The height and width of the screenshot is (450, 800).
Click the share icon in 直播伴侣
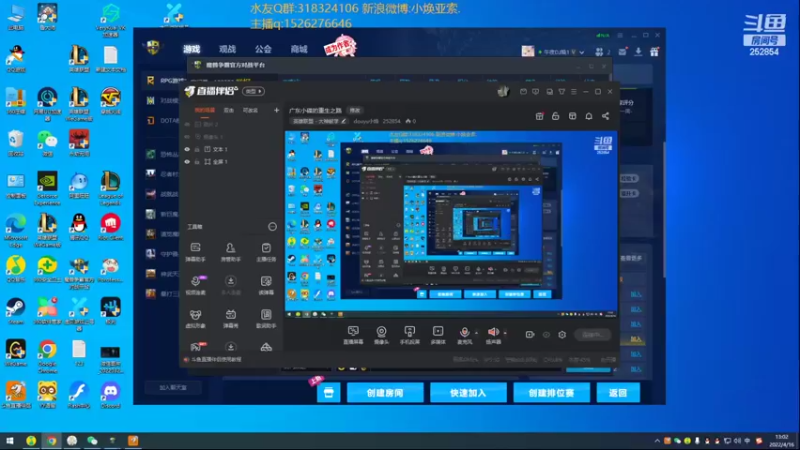(605, 116)
